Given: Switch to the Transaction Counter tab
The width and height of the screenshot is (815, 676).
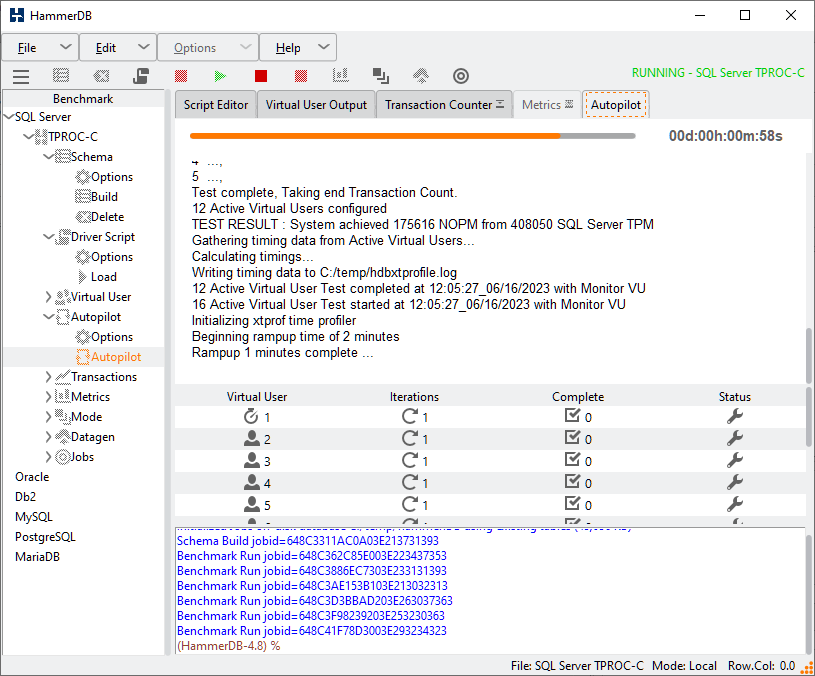Looking at the screenshot, I should (x=444, y=105).
